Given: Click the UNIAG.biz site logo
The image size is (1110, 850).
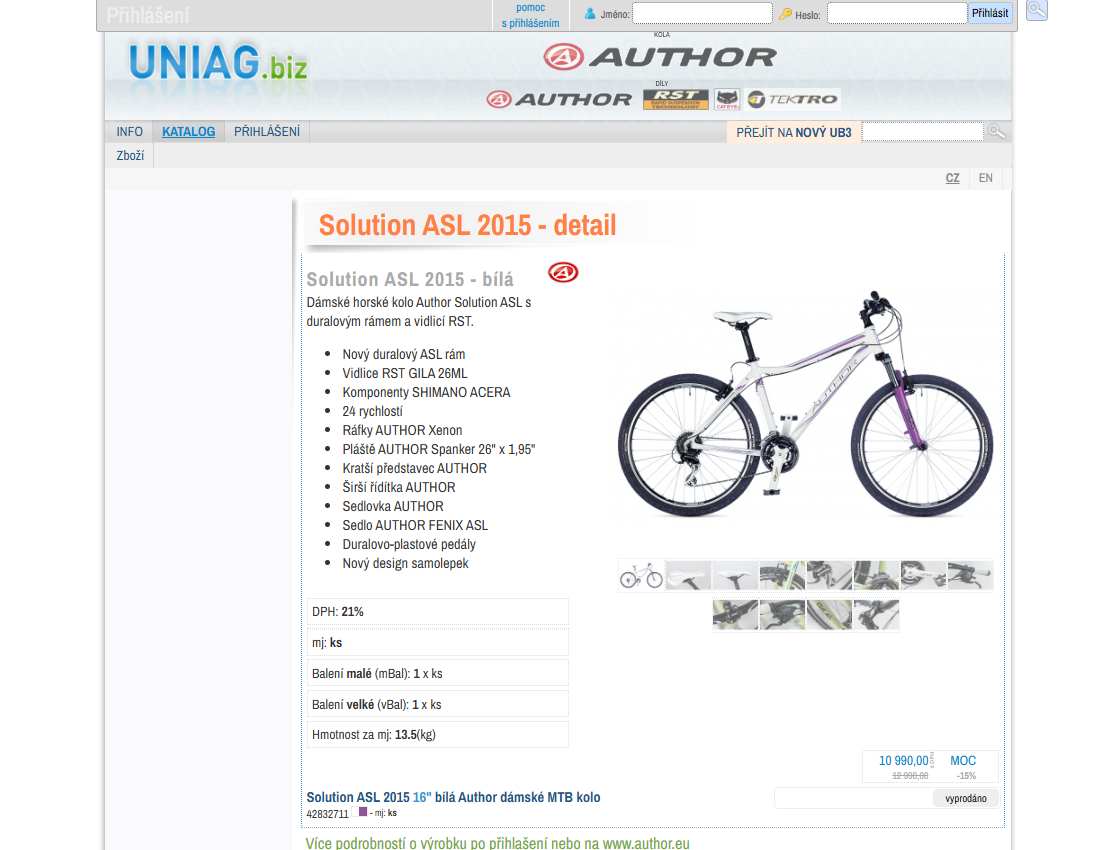Looking at the screenshot, I should (x=218, y=64).
